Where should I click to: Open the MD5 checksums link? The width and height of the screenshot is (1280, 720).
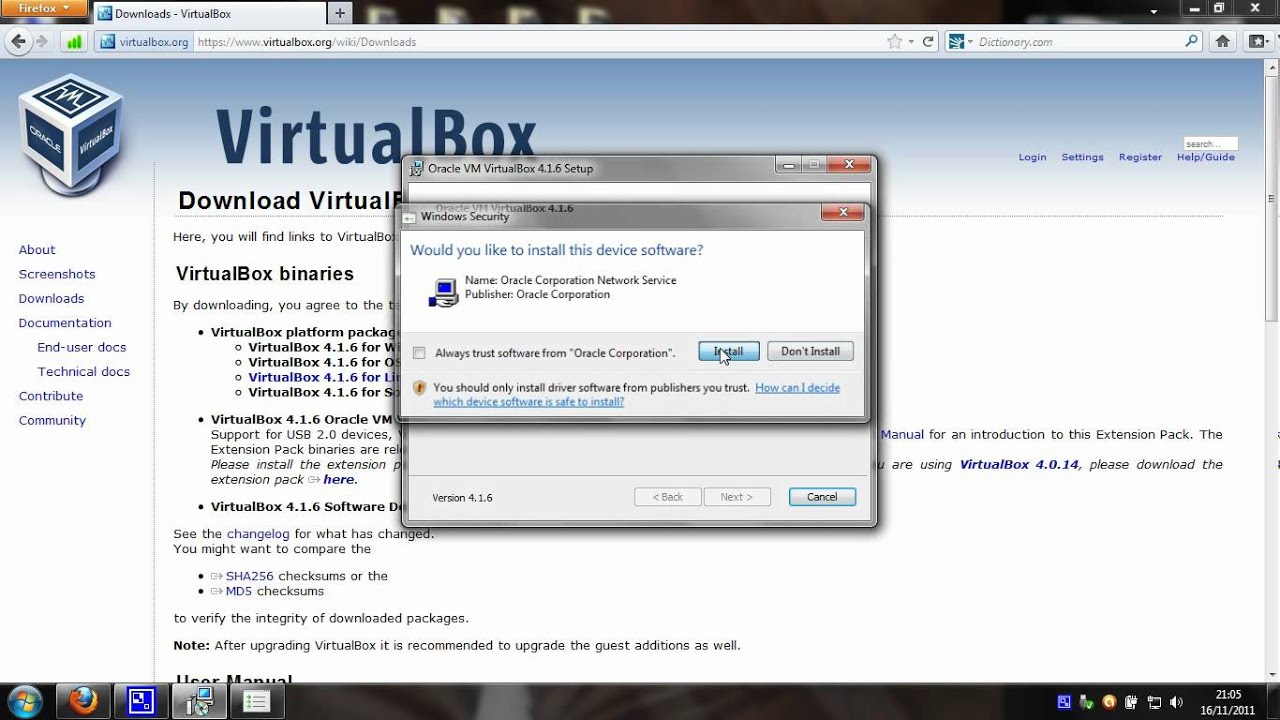(239, 591)
